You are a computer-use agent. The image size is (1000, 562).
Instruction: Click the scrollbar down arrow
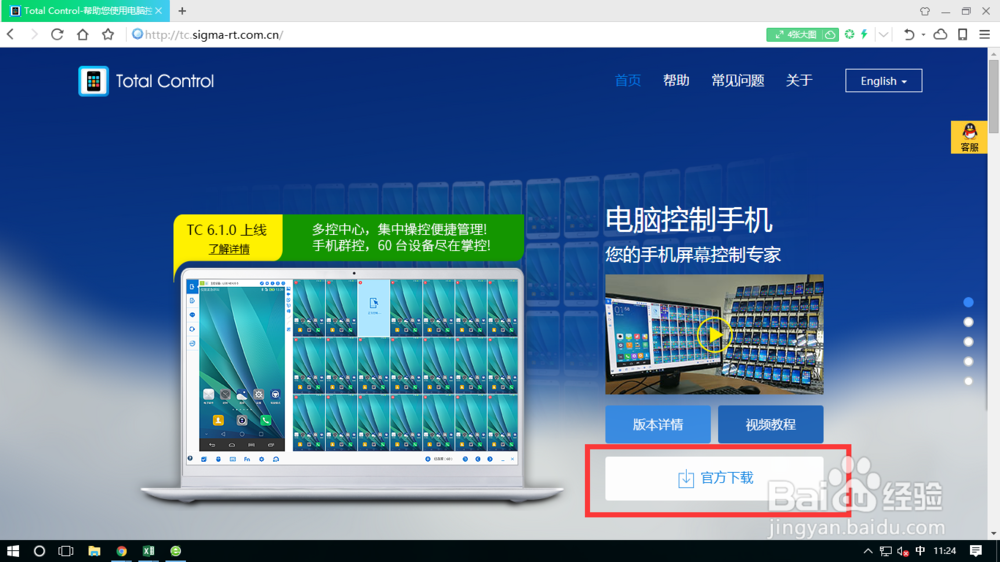[994, 534]
